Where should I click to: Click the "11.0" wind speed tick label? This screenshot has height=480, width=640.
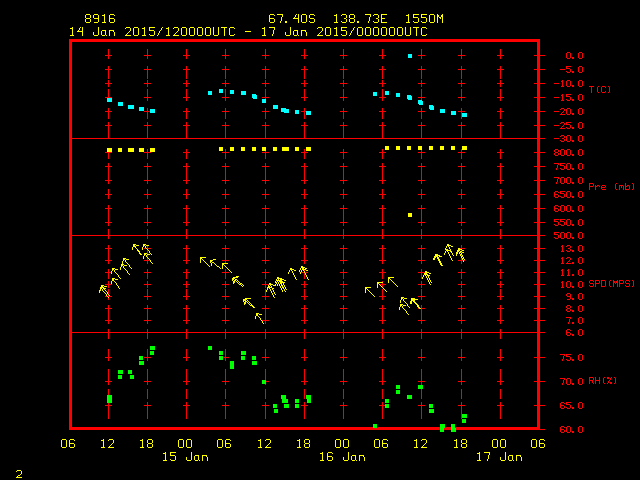[x=571, y=273]
